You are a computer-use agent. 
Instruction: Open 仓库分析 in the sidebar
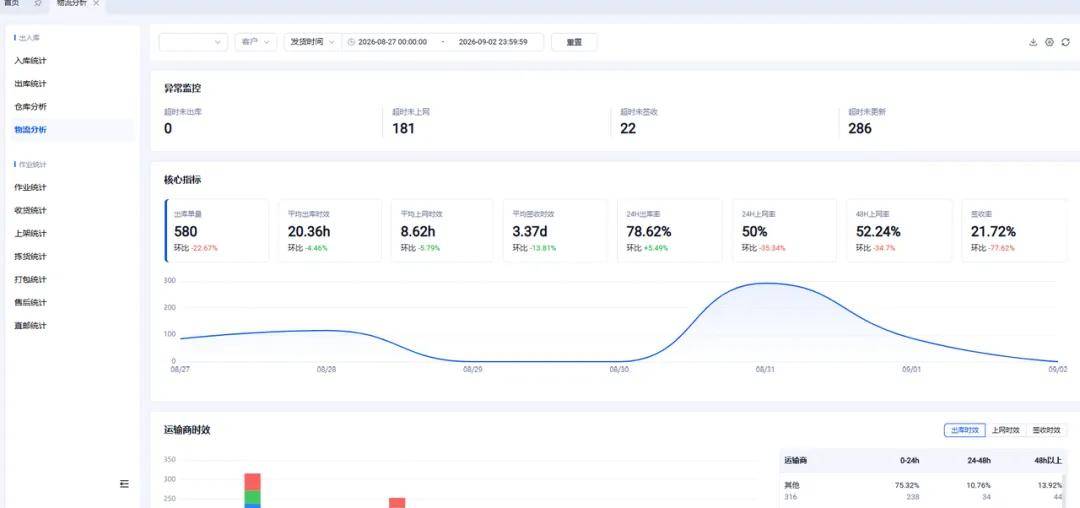click(x=30, y=107)
